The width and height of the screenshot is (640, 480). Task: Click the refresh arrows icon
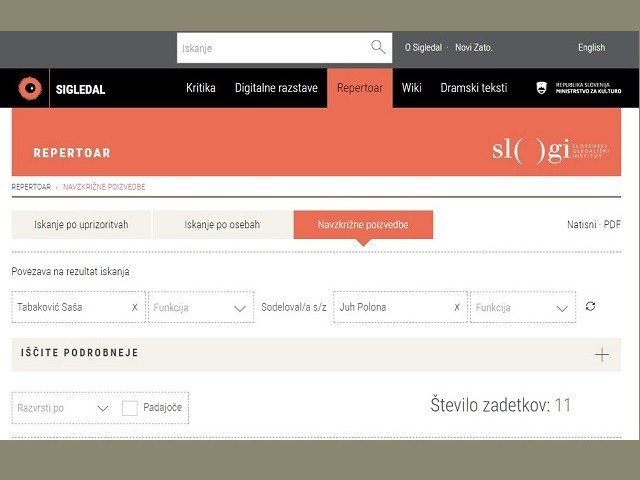[591, 306]
